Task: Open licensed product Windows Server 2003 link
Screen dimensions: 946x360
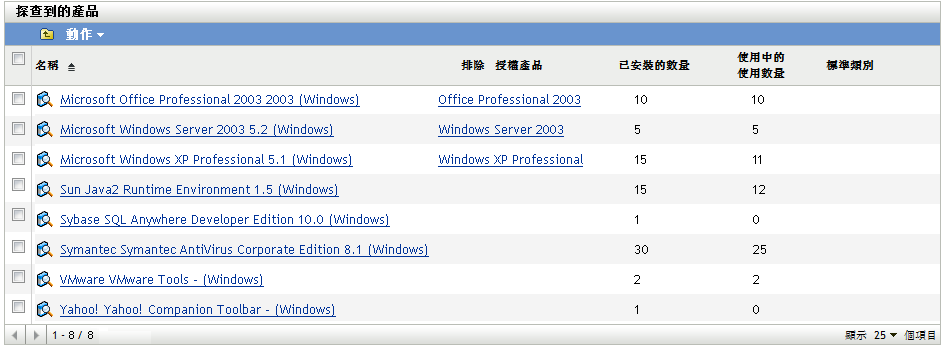Action: [x=501, y=130]
